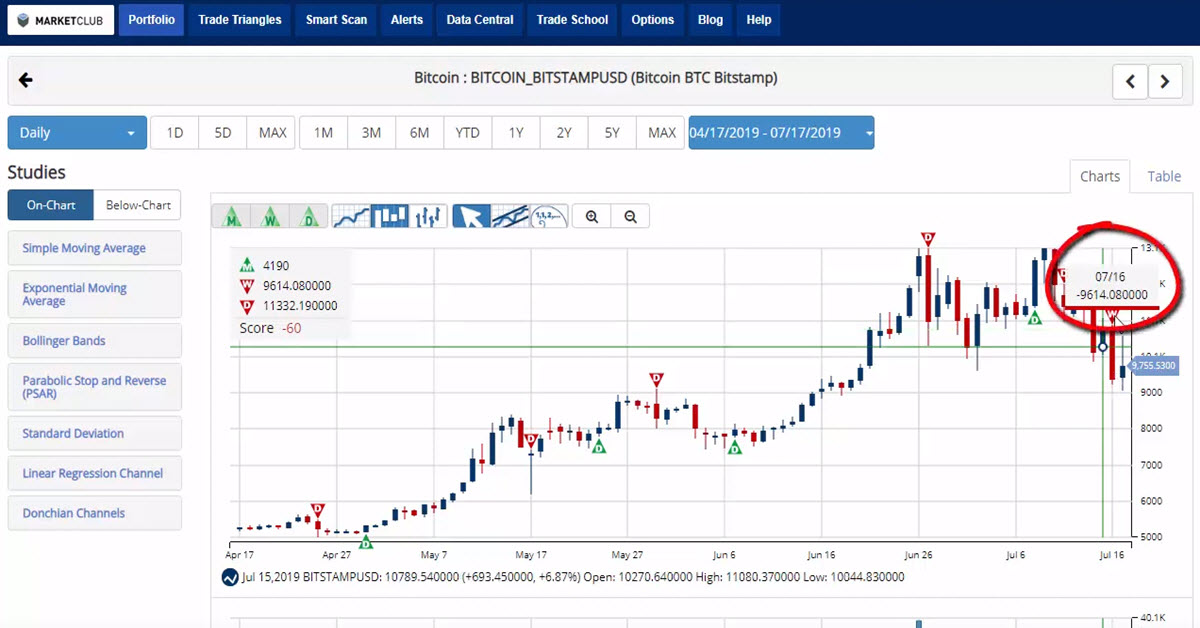Select the Fibonacci tool icon
1200x628 pixels.
click(x=549, y=216)
